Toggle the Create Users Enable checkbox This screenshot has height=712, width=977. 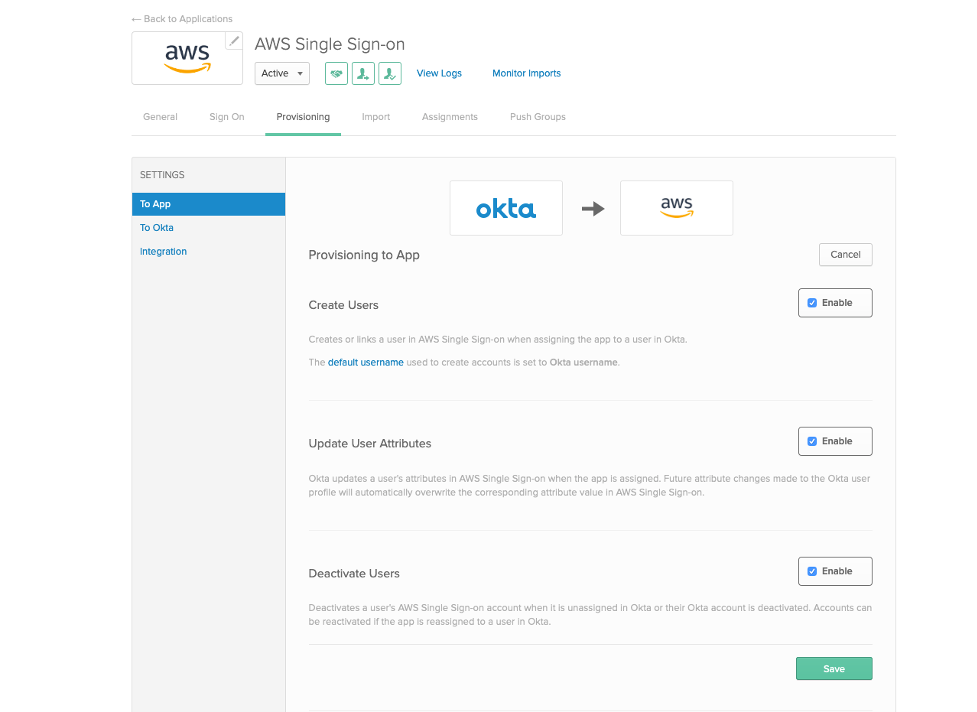812,303
